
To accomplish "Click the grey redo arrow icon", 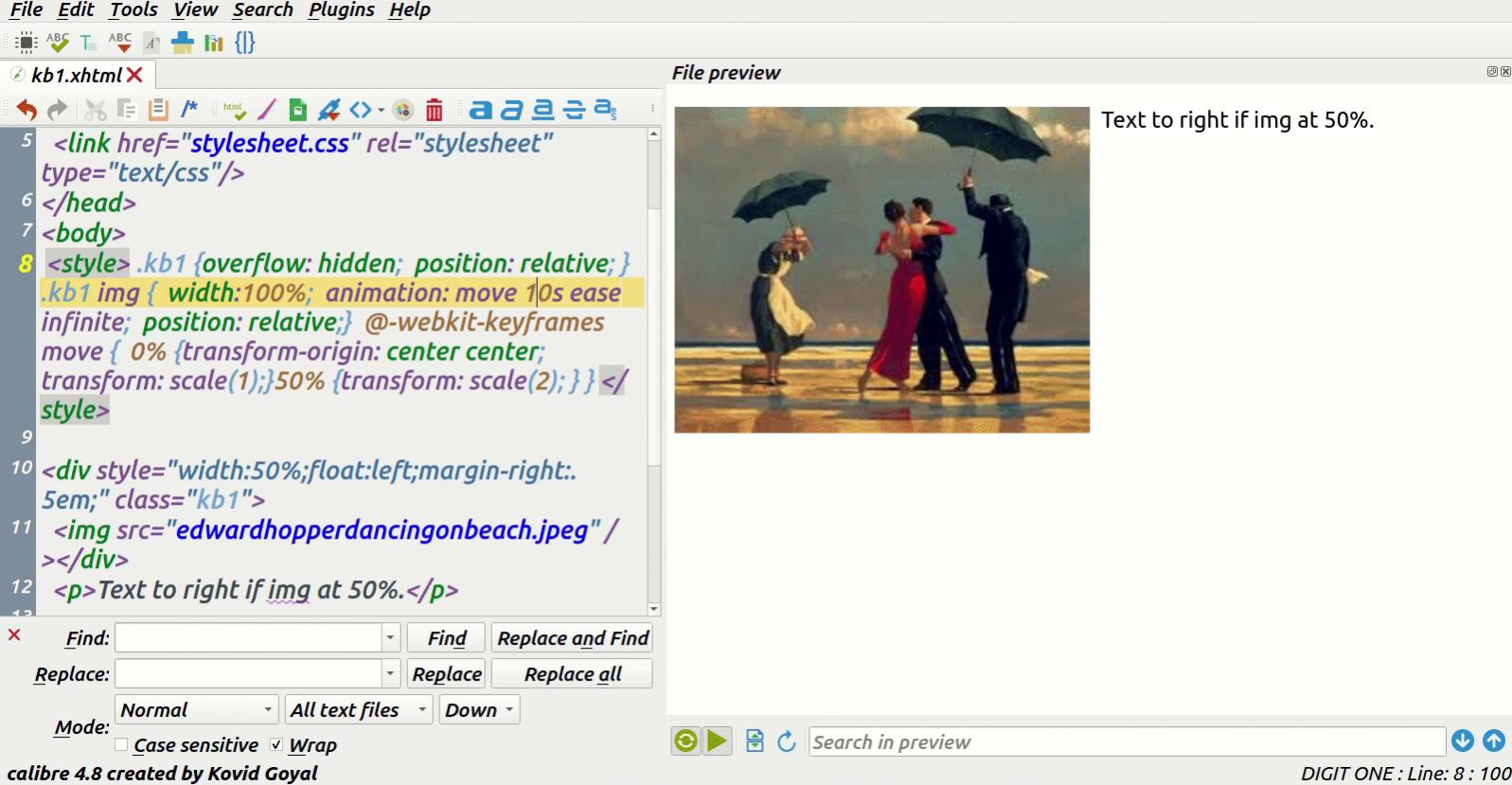I will coord(58,110).
